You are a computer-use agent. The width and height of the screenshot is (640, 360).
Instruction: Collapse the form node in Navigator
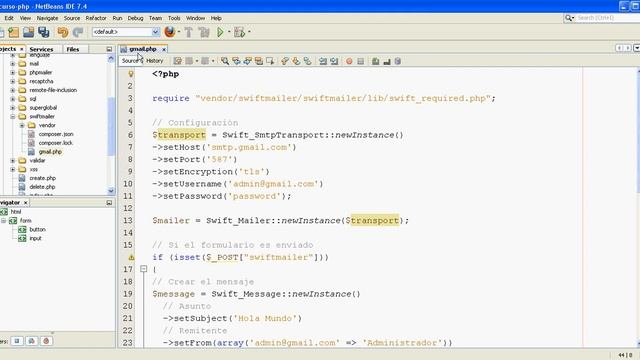(4, 221)
